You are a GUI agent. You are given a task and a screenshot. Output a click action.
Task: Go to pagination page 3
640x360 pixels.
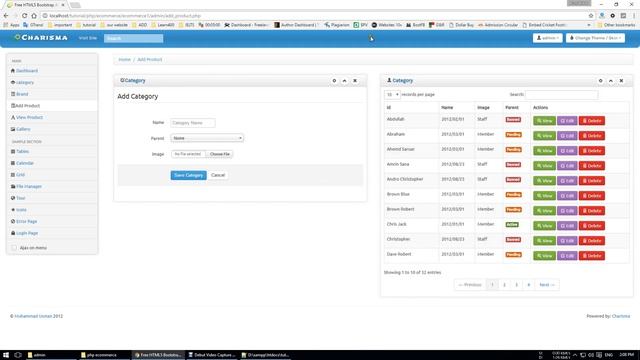click(516, 285)
